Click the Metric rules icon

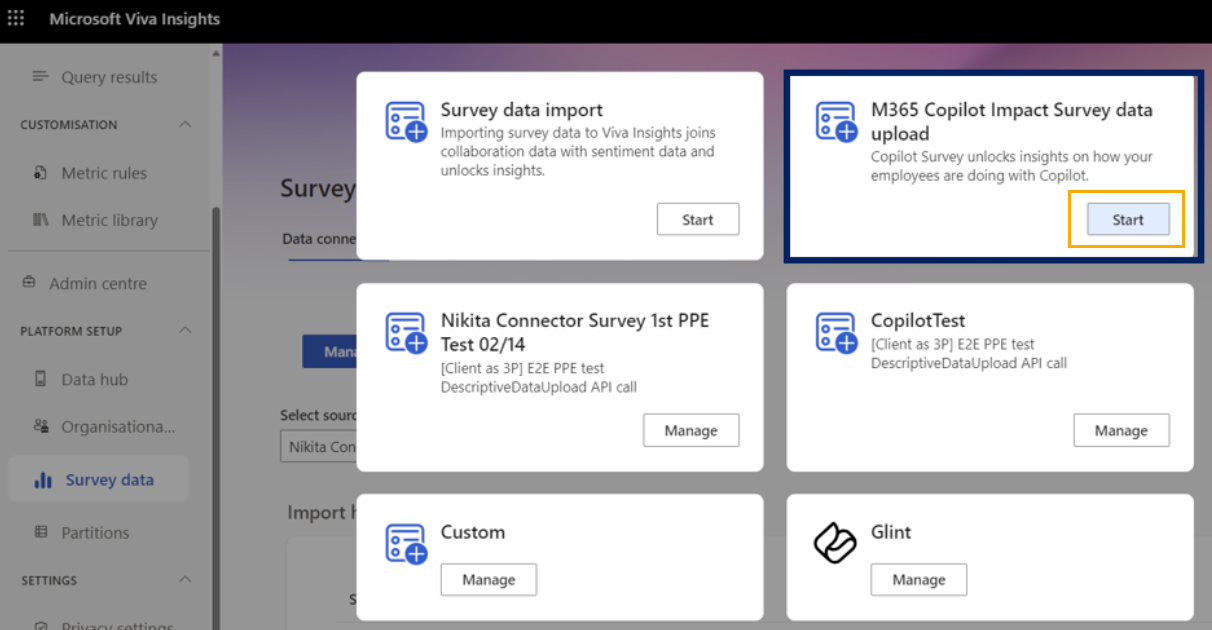(41, 173)
